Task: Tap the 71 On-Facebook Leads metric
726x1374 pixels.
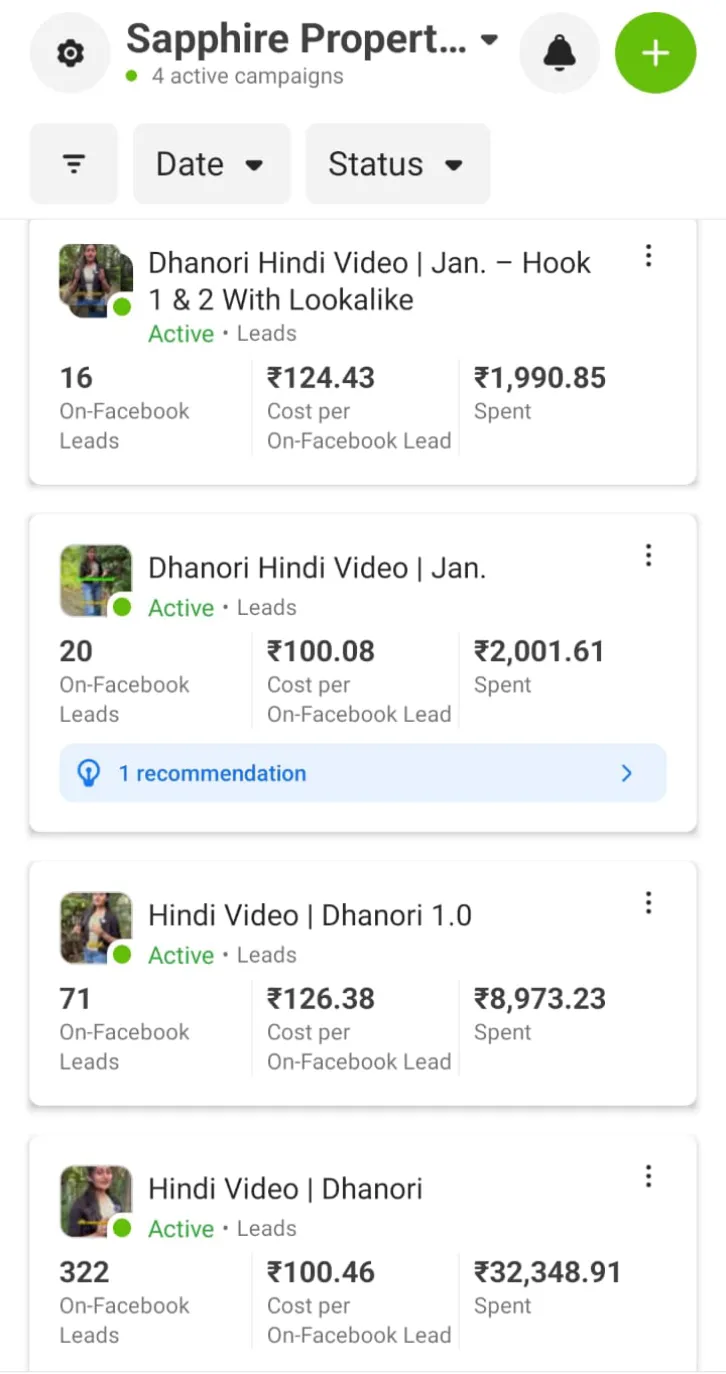Action: point(75,998)
